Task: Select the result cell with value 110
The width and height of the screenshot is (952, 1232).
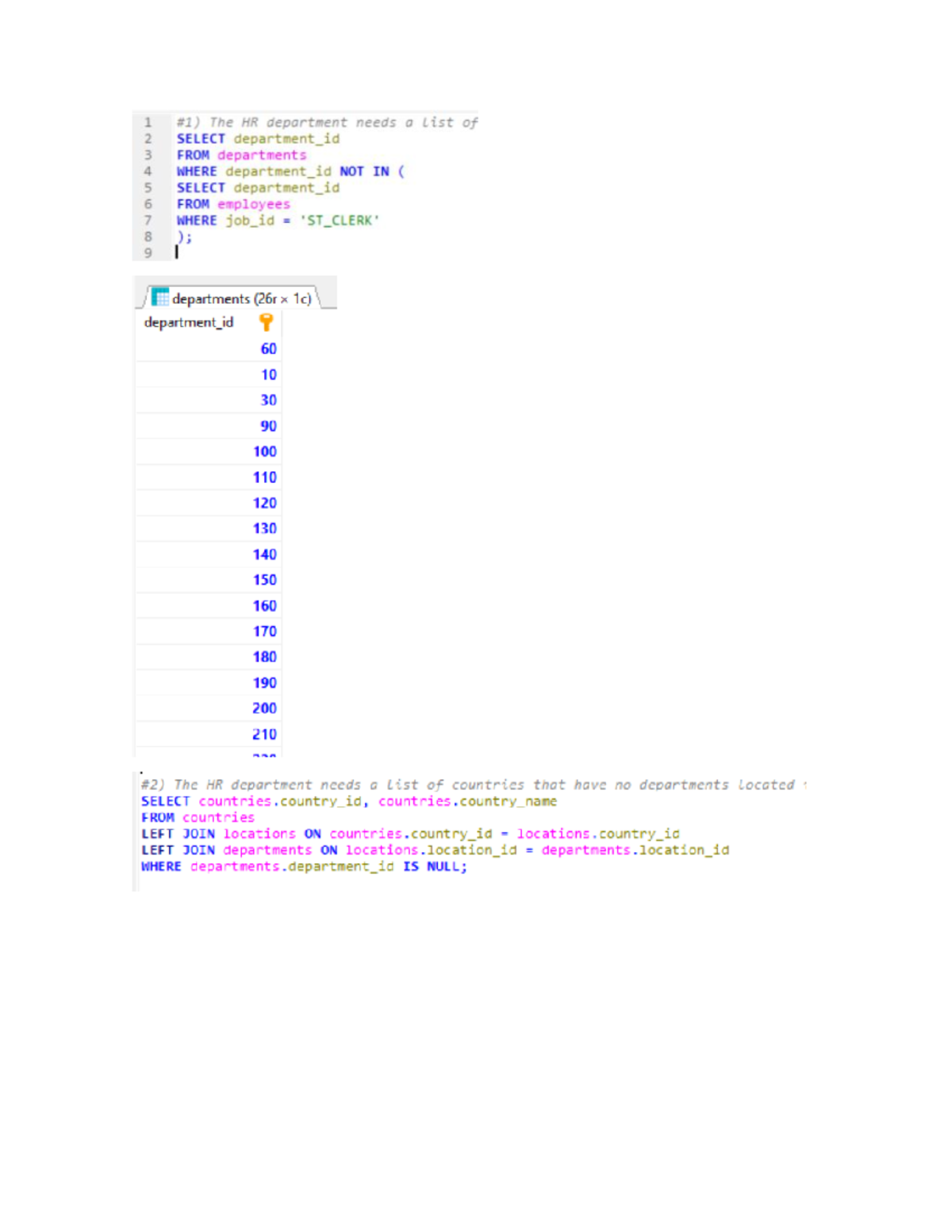Action: coord(209,477)
